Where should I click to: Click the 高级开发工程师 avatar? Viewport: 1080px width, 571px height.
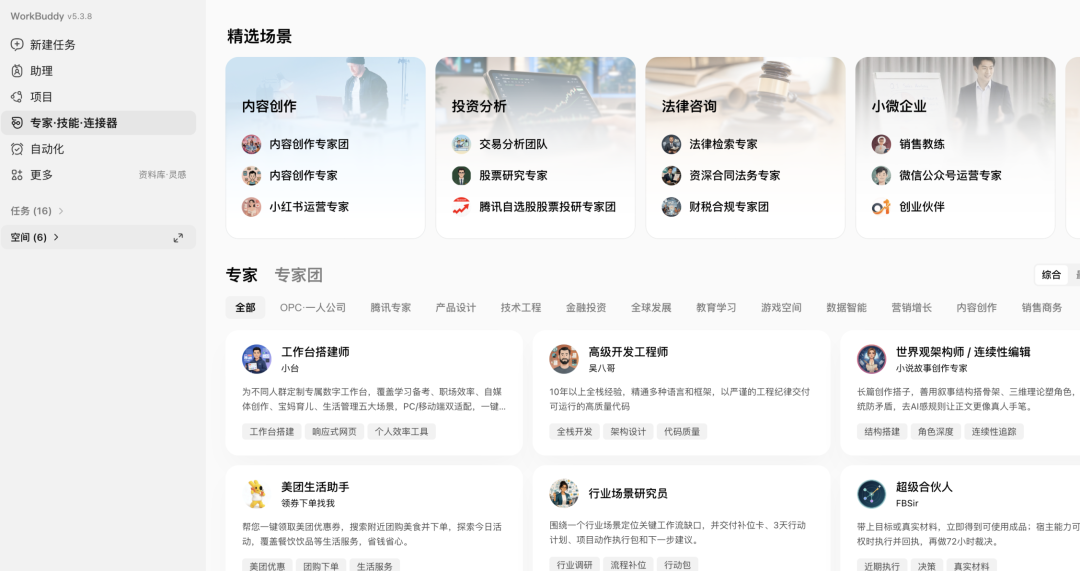(564, 359)
